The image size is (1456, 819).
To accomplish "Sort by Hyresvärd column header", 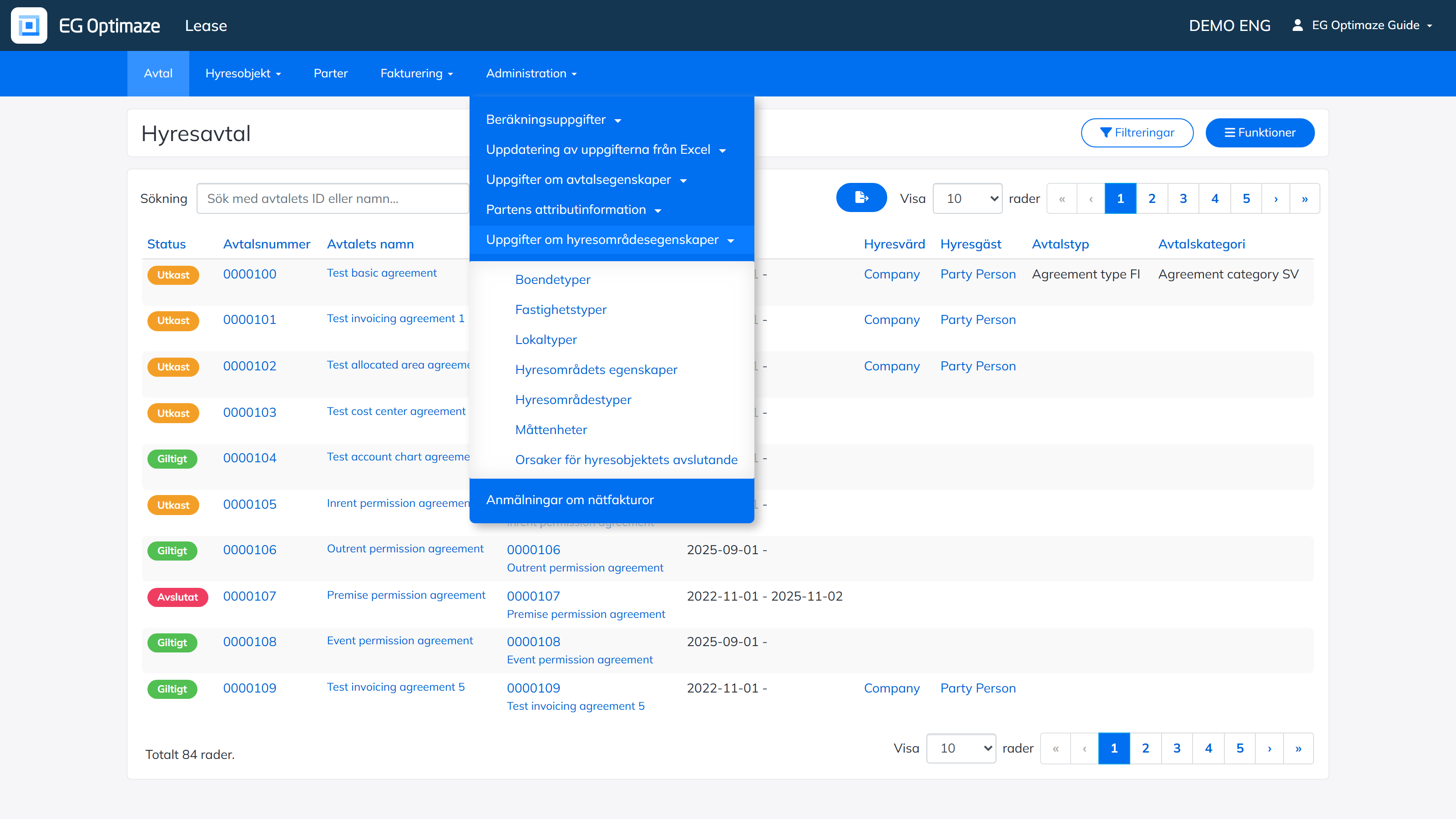I will pos(894,244).
